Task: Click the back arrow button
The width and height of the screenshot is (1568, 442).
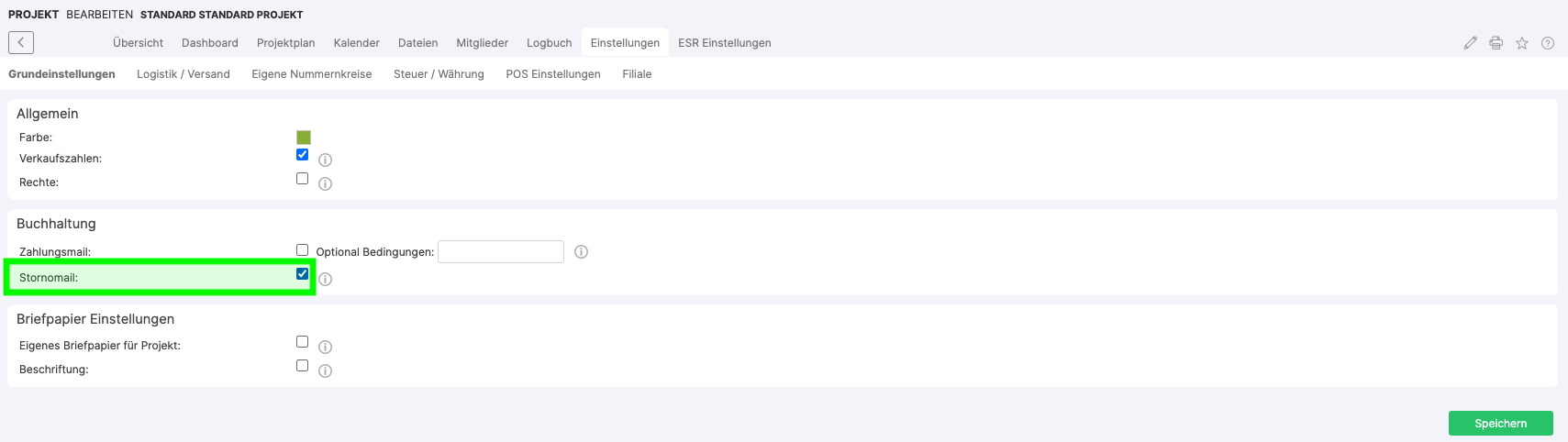Action: tap(21, 42)
